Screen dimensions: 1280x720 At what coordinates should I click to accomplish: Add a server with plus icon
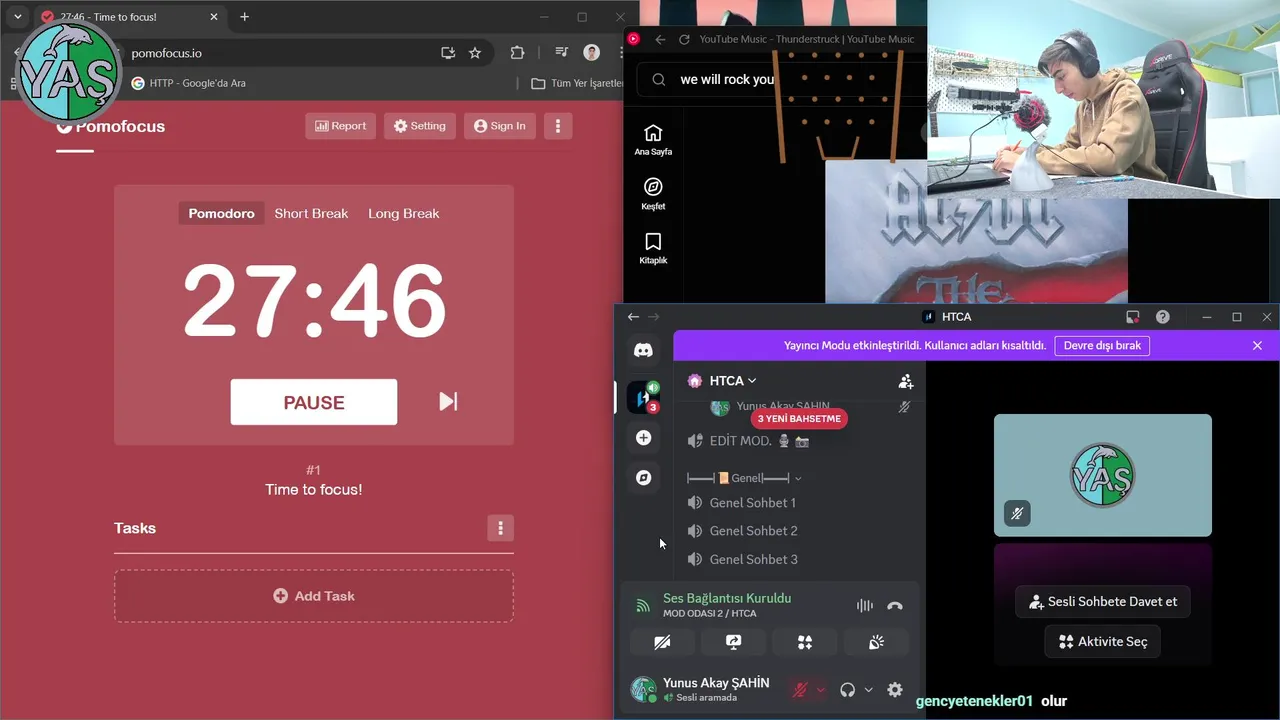[643, 438]
